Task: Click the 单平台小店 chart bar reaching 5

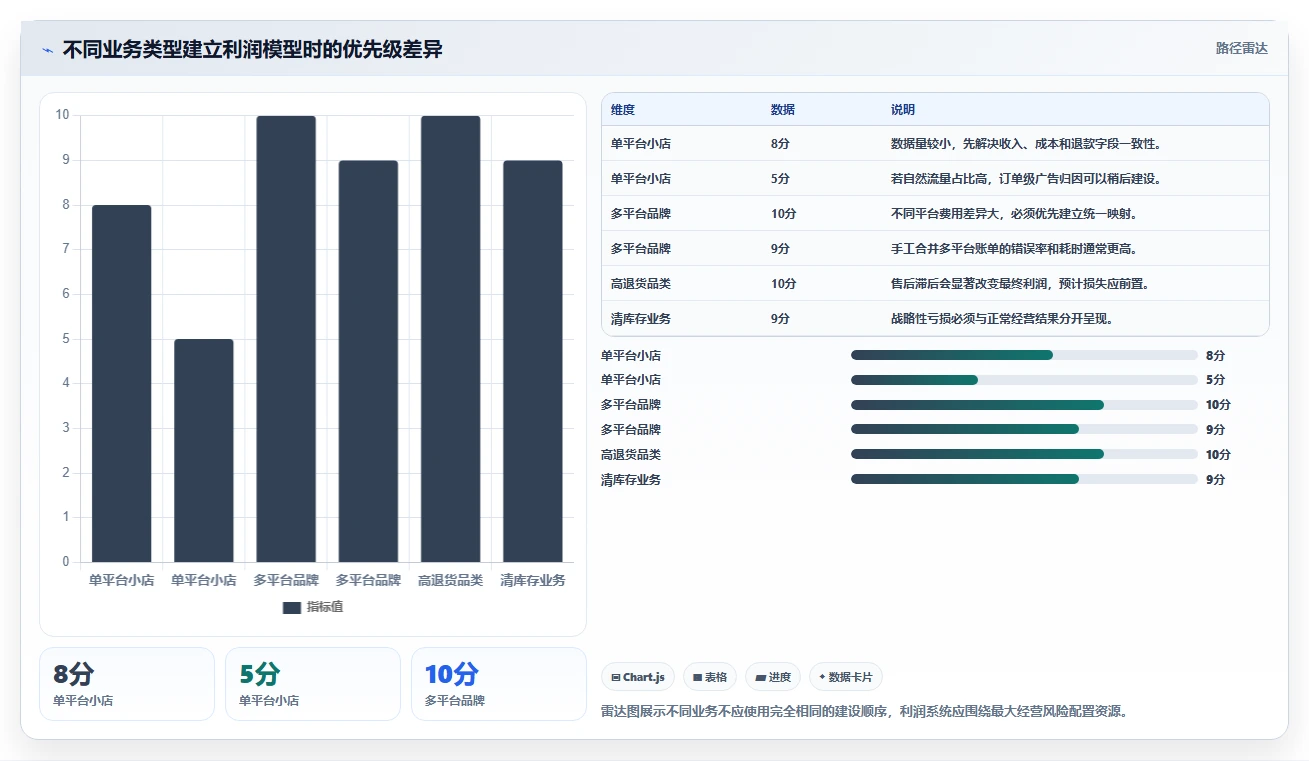Action: [204, 450]
